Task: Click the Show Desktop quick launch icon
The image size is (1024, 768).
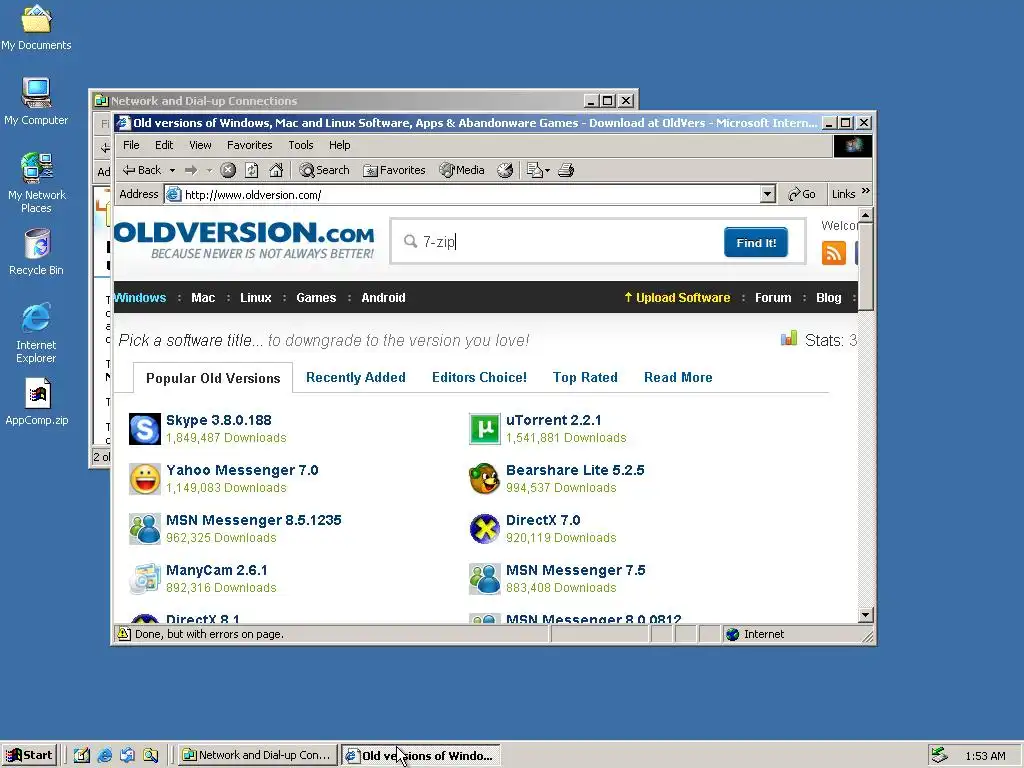Action: (82, 755)
